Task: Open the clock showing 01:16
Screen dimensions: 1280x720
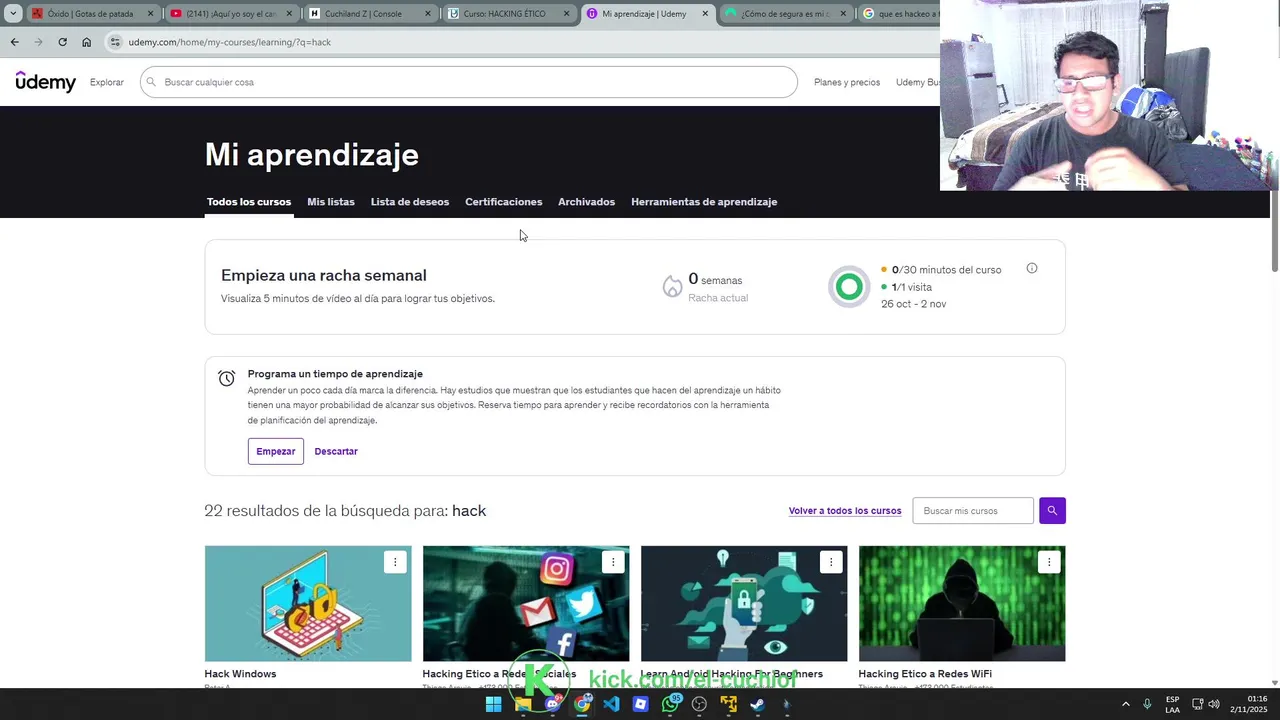Action: [x=1249, y=704]
